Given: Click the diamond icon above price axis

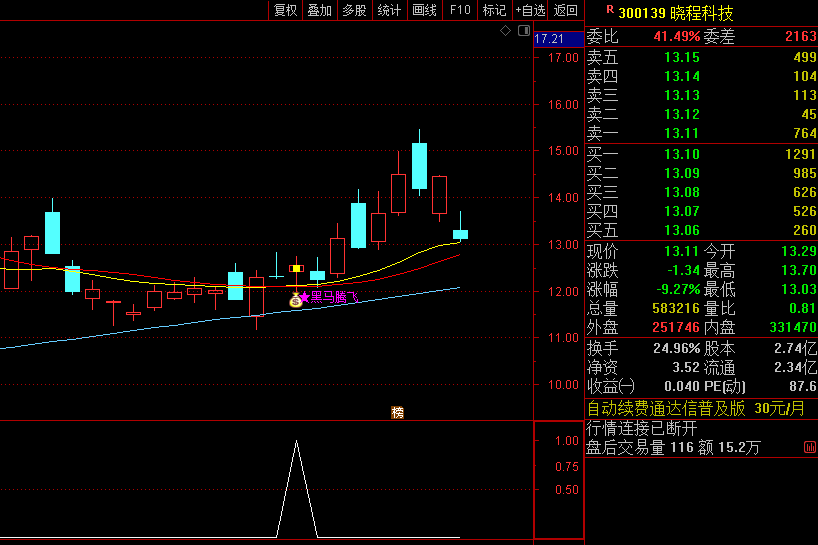Looking at the screenshot, I should click(x=506, y=31).
